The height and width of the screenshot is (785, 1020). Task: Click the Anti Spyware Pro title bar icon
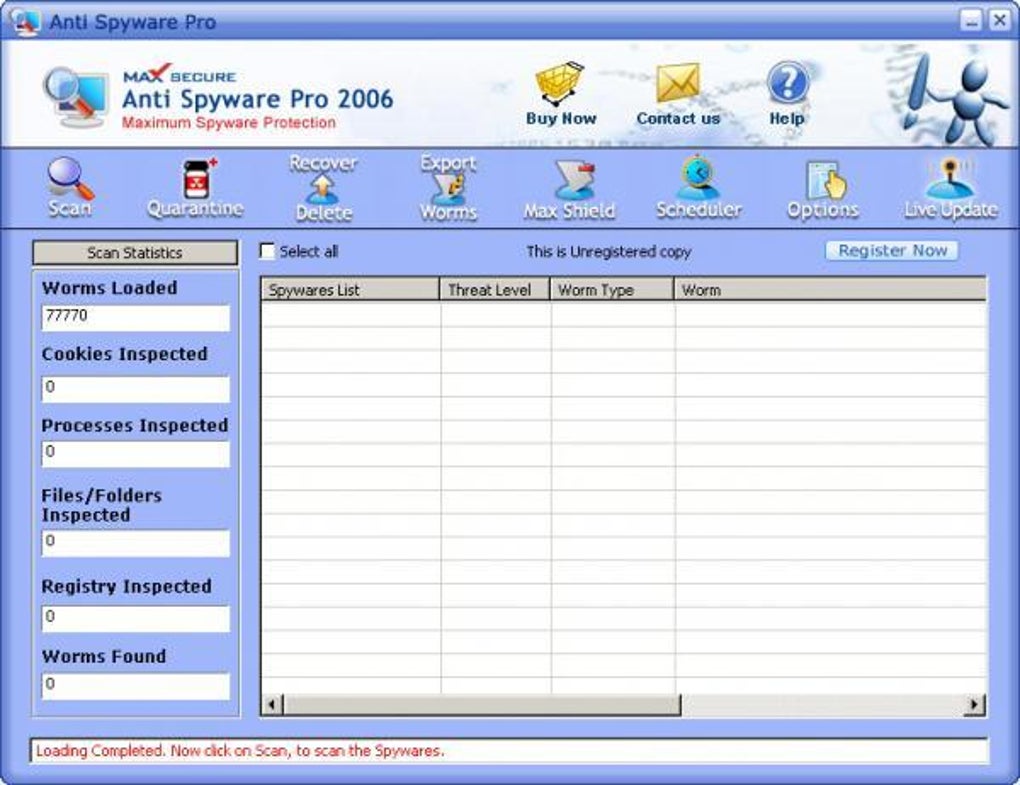tap(25, 21)
